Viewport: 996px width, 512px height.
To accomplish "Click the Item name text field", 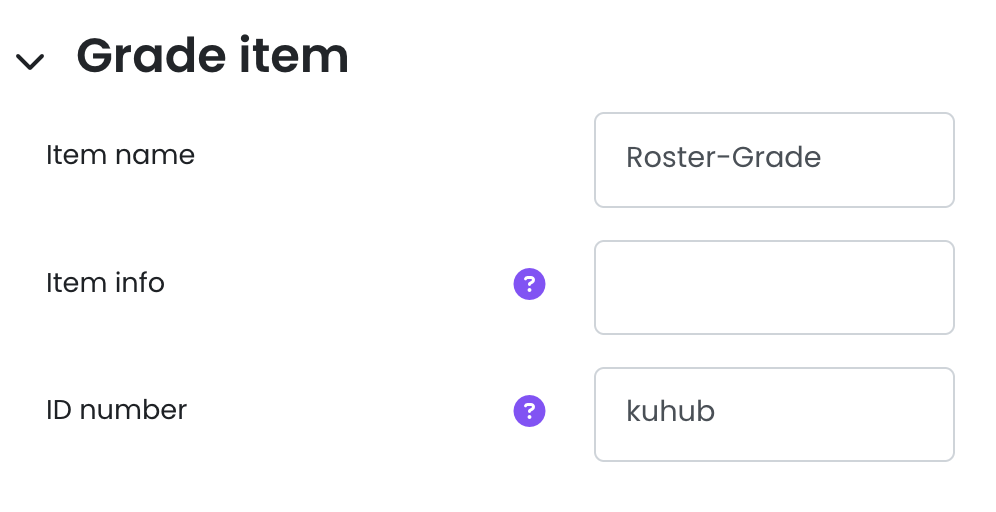I will coord(773,159).
